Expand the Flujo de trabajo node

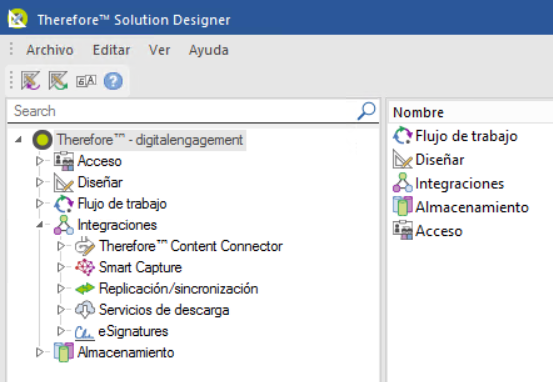coord(40,203)
